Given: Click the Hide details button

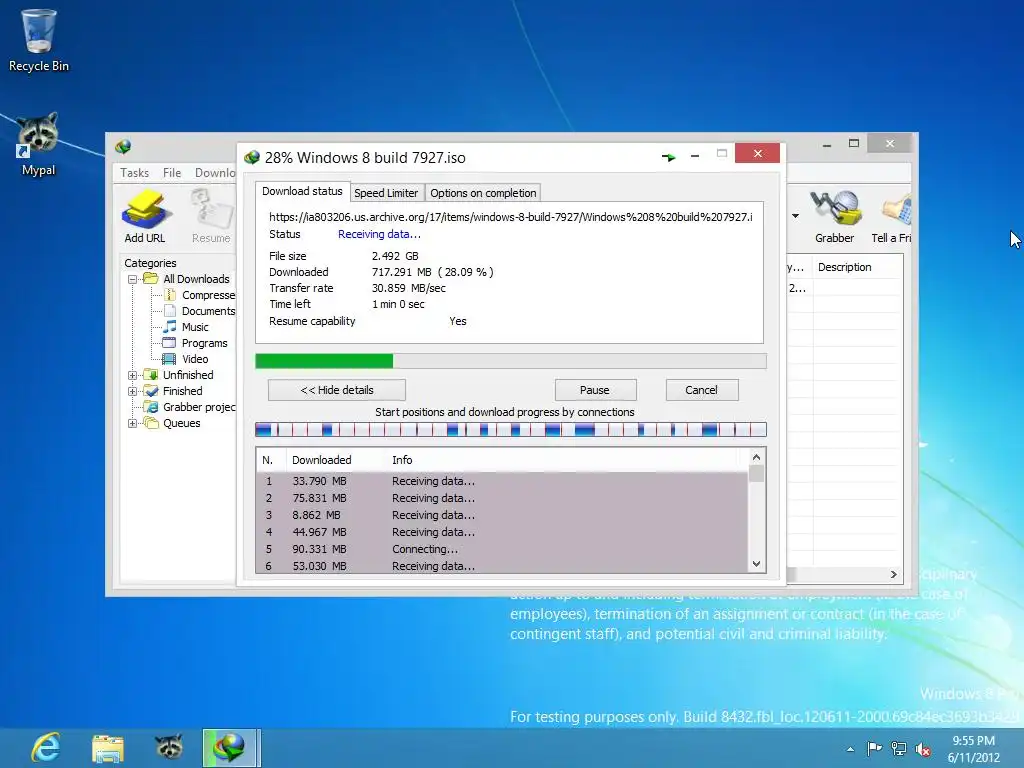Looking at the screenshot, I should 337,390.
